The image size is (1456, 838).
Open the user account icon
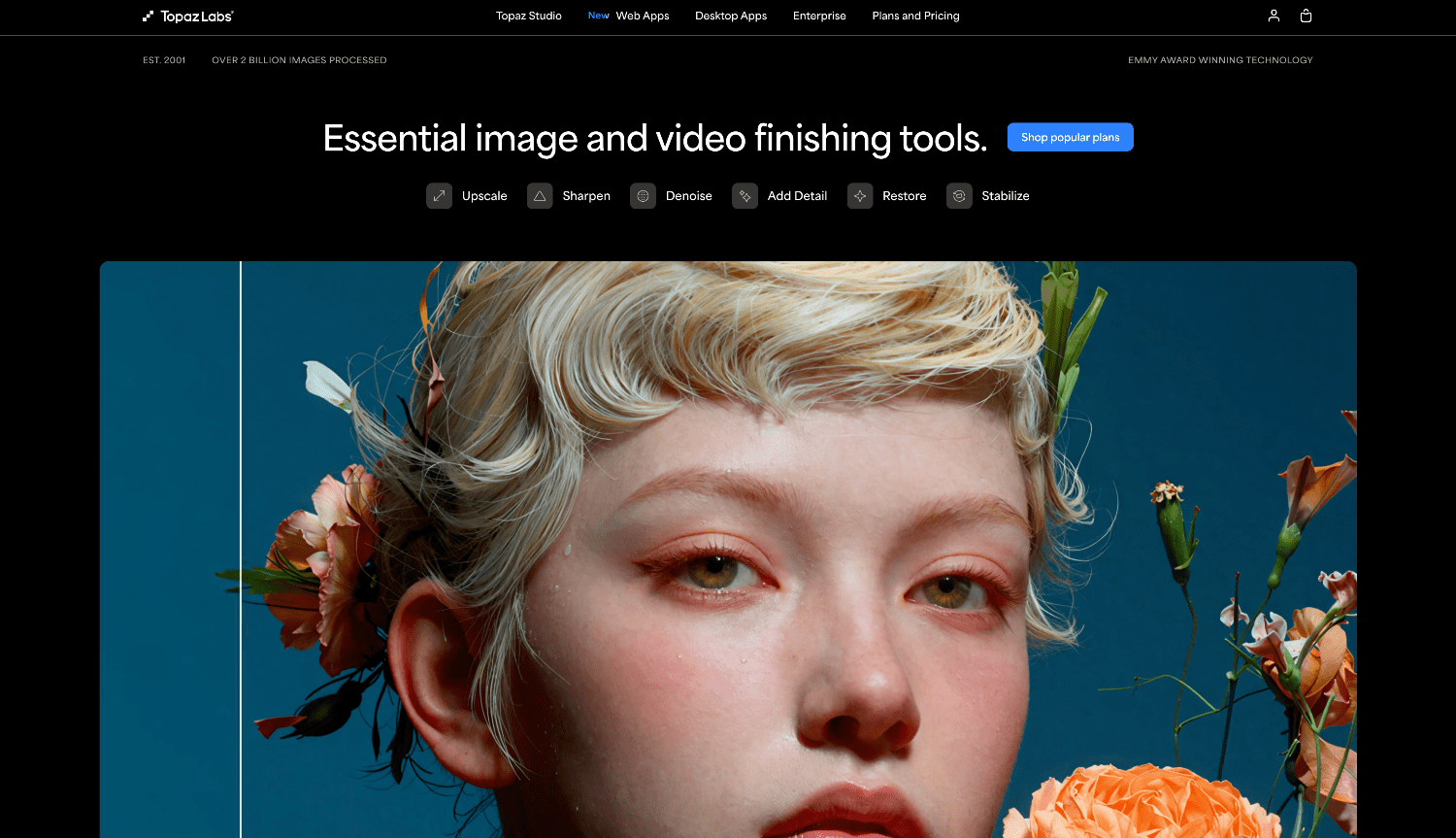1274,16
